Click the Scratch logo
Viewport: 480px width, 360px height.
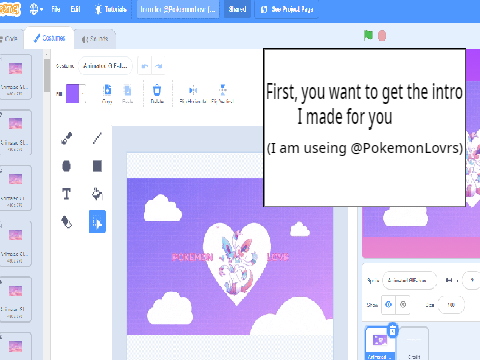click(x=10, y=9)
